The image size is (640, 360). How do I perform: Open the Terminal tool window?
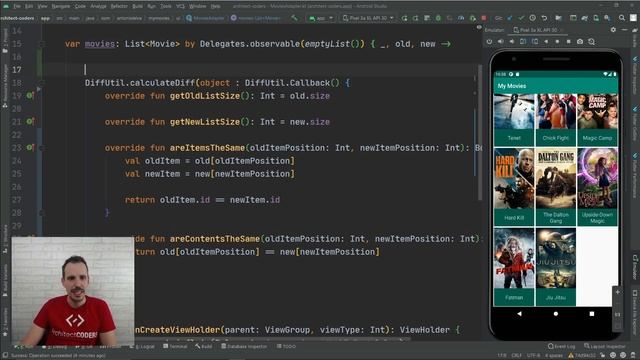(175, 347)
